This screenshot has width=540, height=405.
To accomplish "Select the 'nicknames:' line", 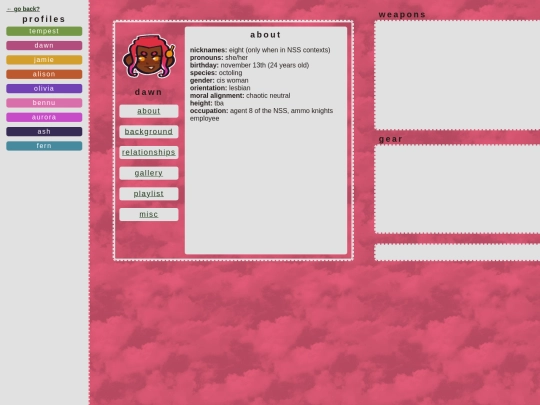I will (260, 50).
